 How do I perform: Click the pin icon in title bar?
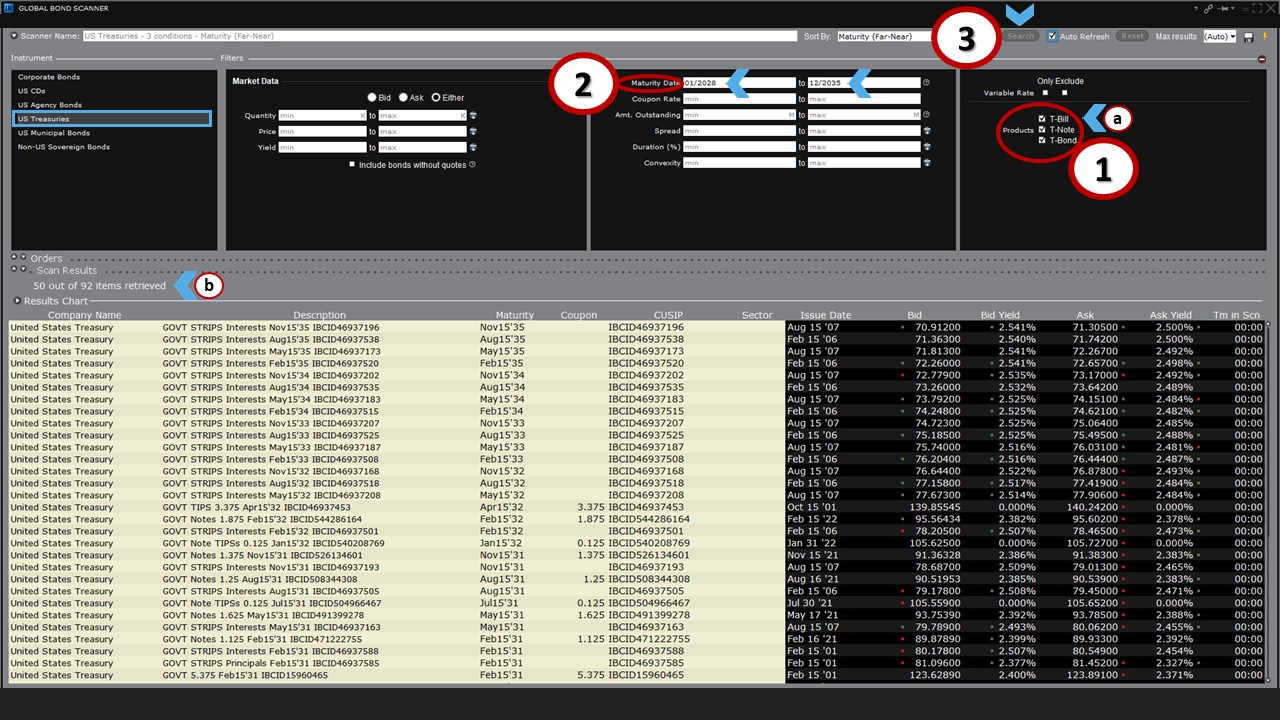(1223, 8)
